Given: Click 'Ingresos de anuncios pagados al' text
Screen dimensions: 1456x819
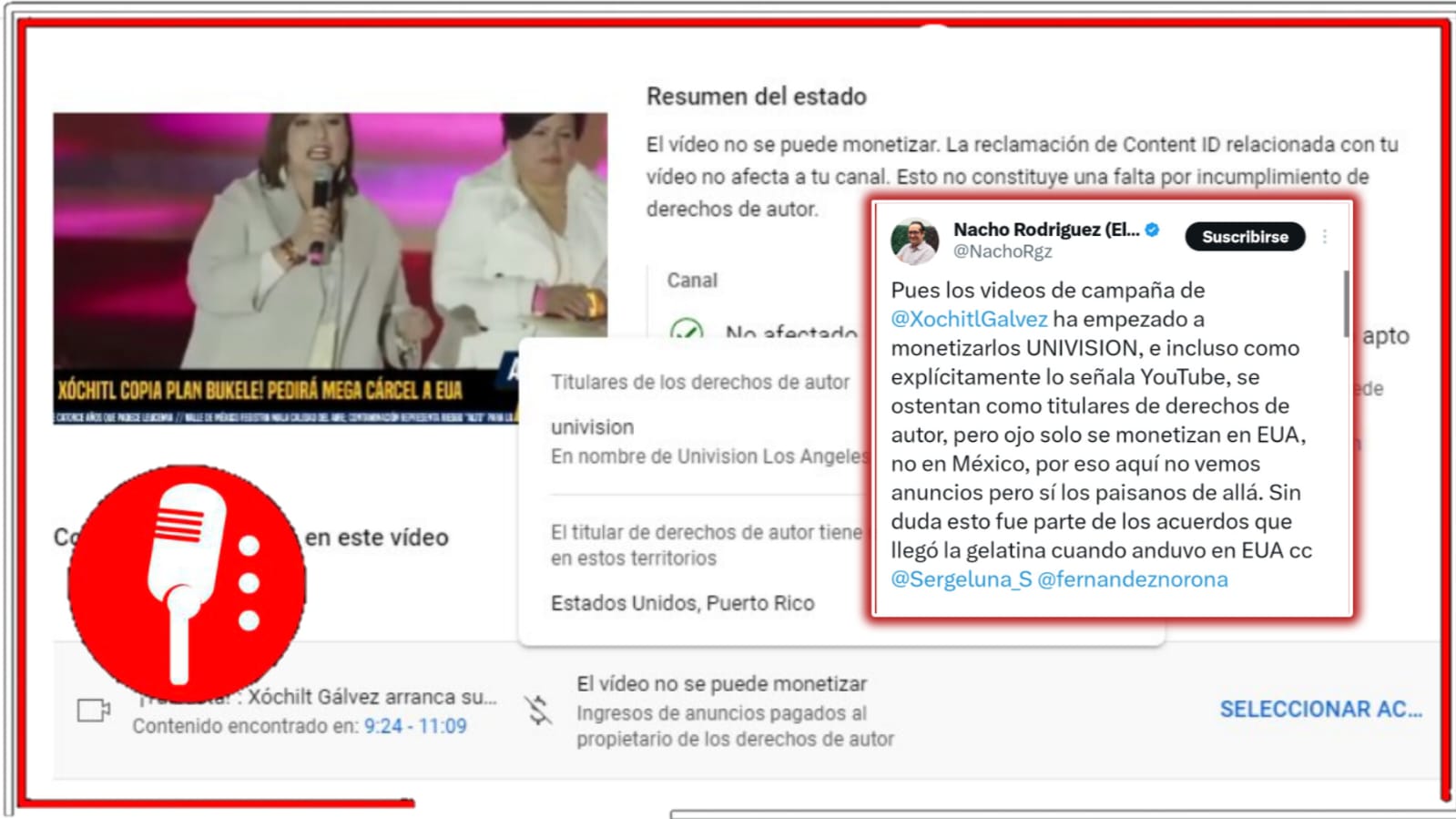Looking at the screenshot, I should click(x=721, y=713).
